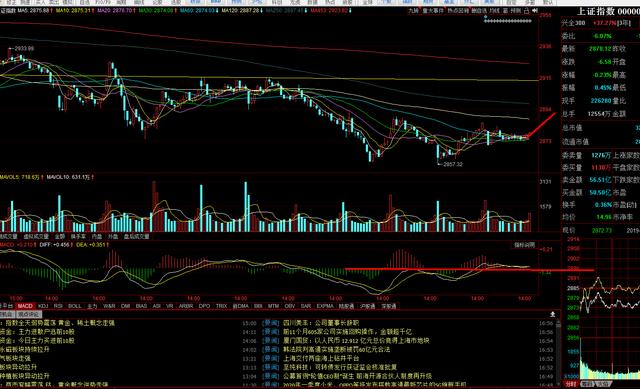Screen dimensions: 640x389
Task: Click the dotted event marker row on chart
Action: [x=507, y=20]
